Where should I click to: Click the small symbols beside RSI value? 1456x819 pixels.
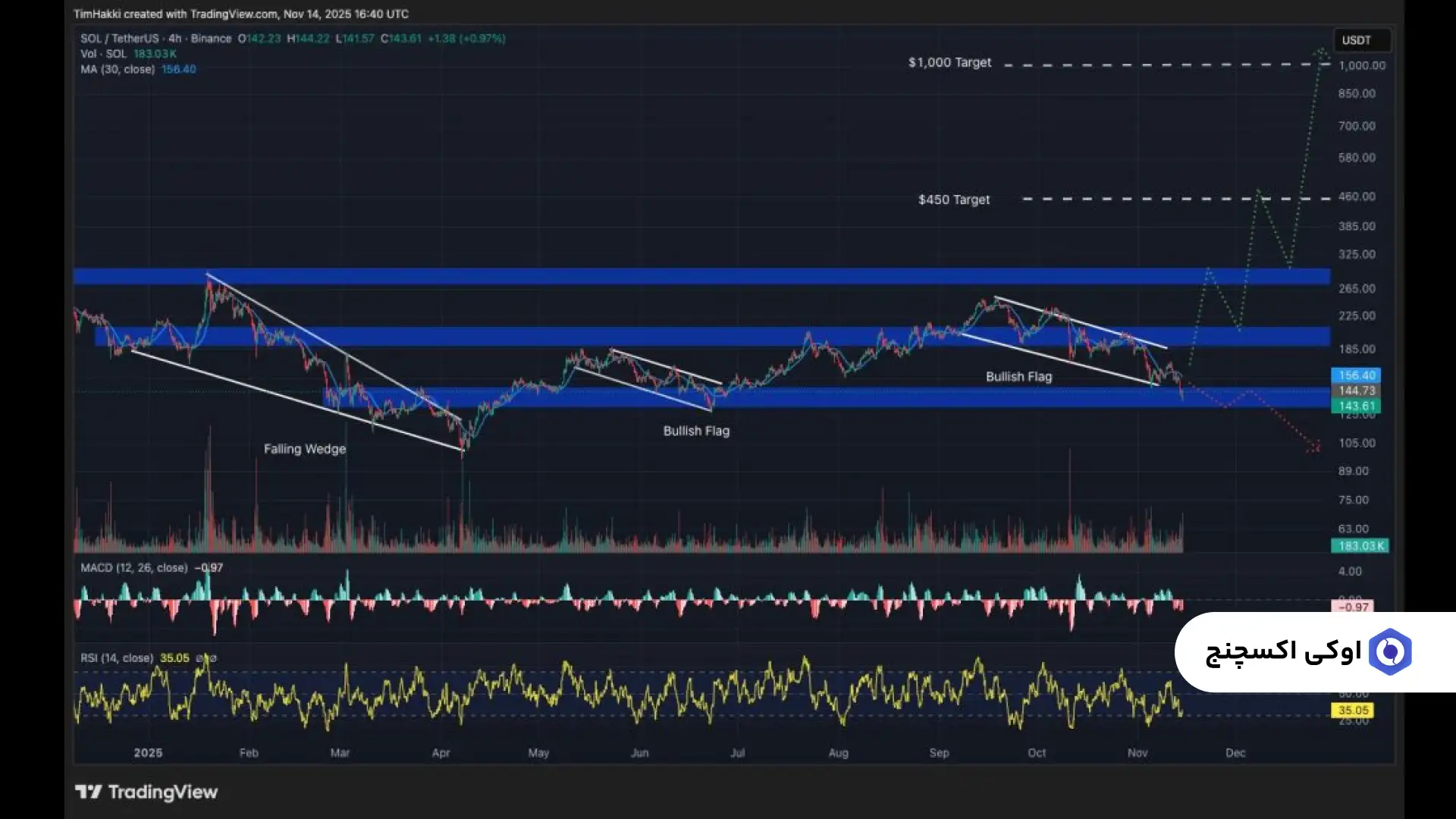point(206,658)
